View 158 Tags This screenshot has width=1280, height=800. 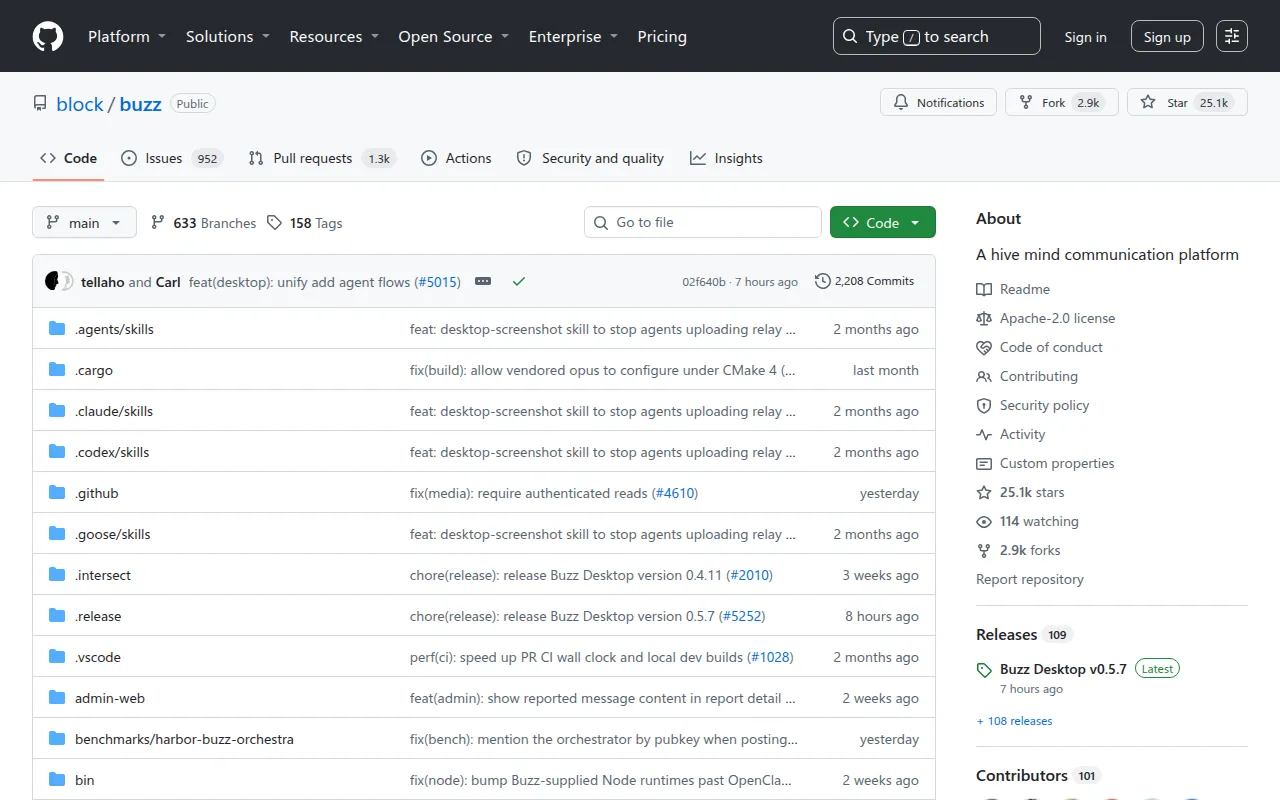[x=304, y=223]
